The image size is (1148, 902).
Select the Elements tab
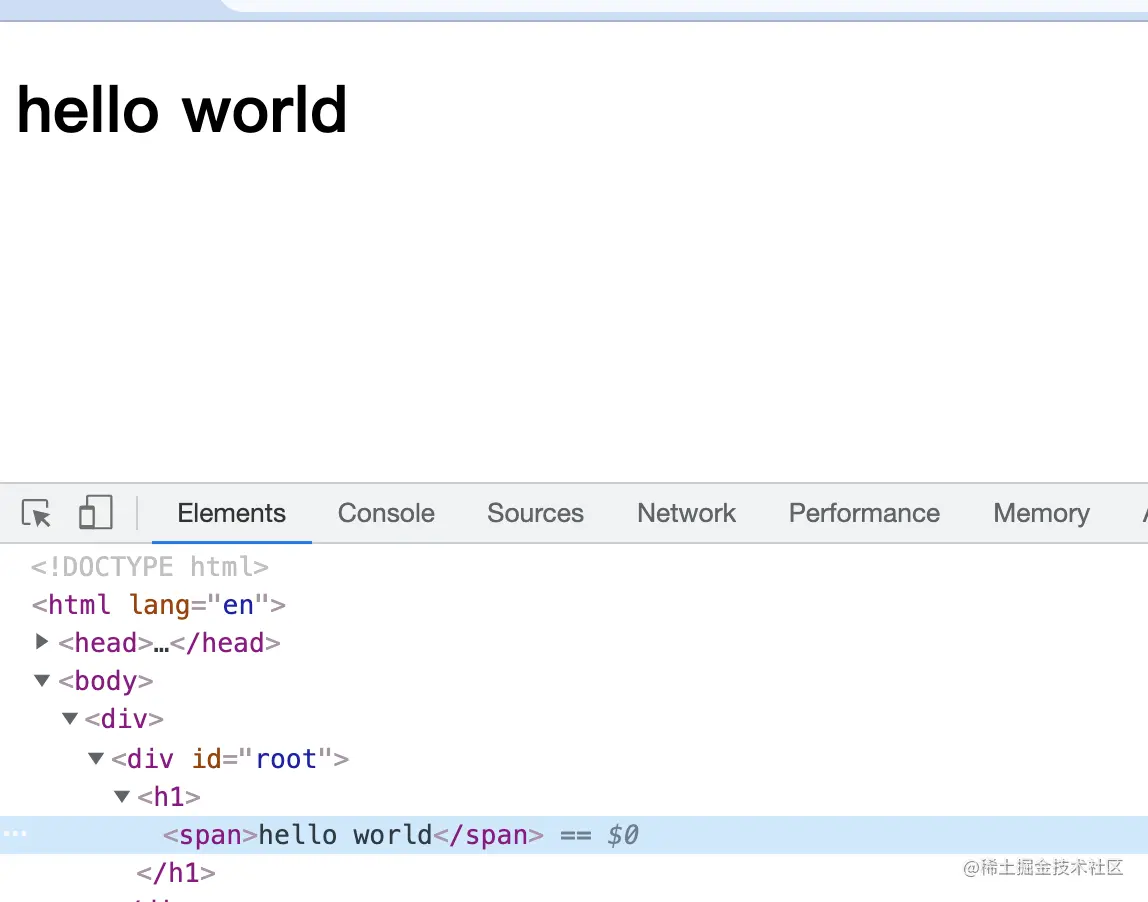(x=231, y=513)
